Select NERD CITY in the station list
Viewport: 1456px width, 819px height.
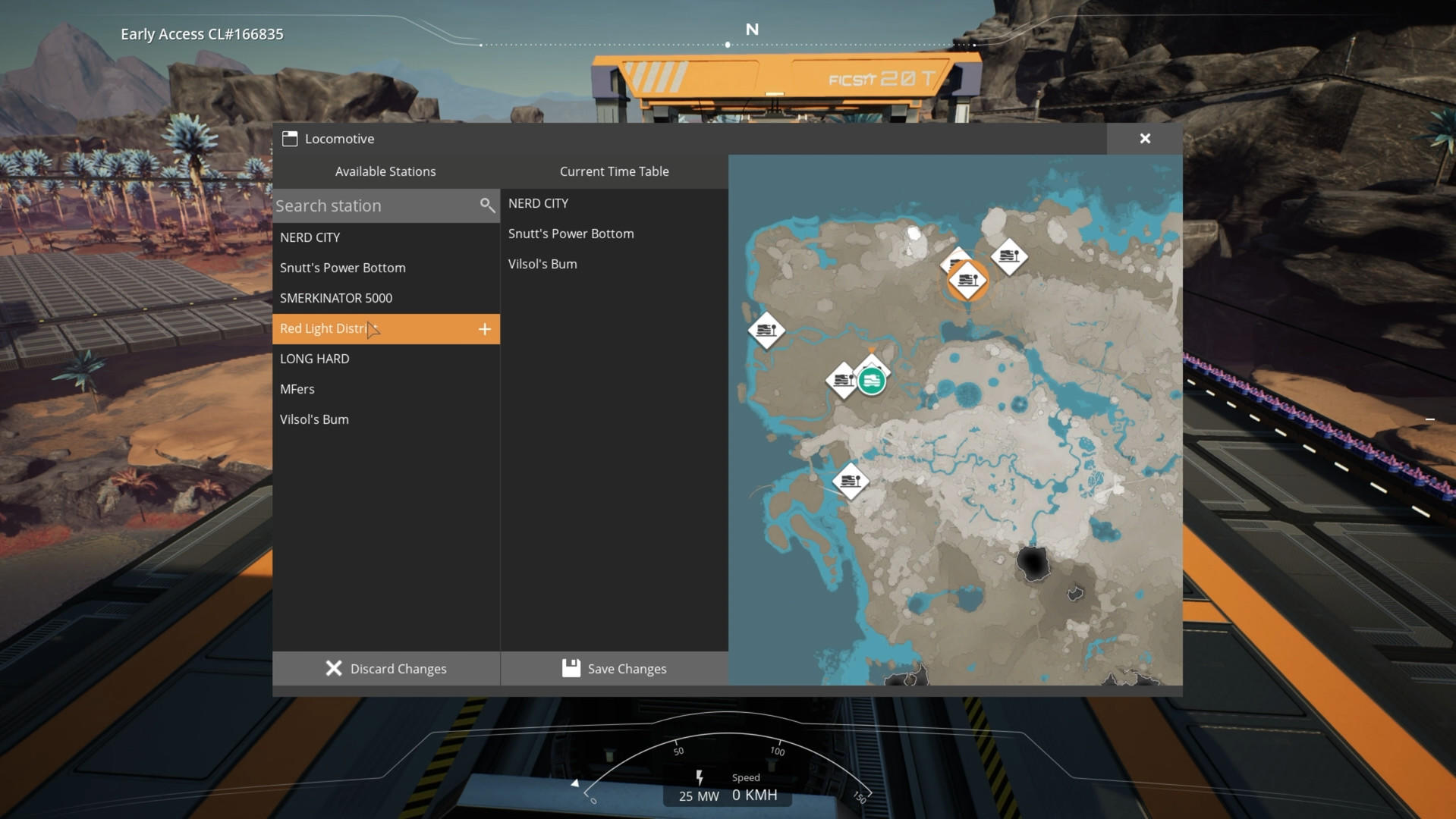point(310,237)
